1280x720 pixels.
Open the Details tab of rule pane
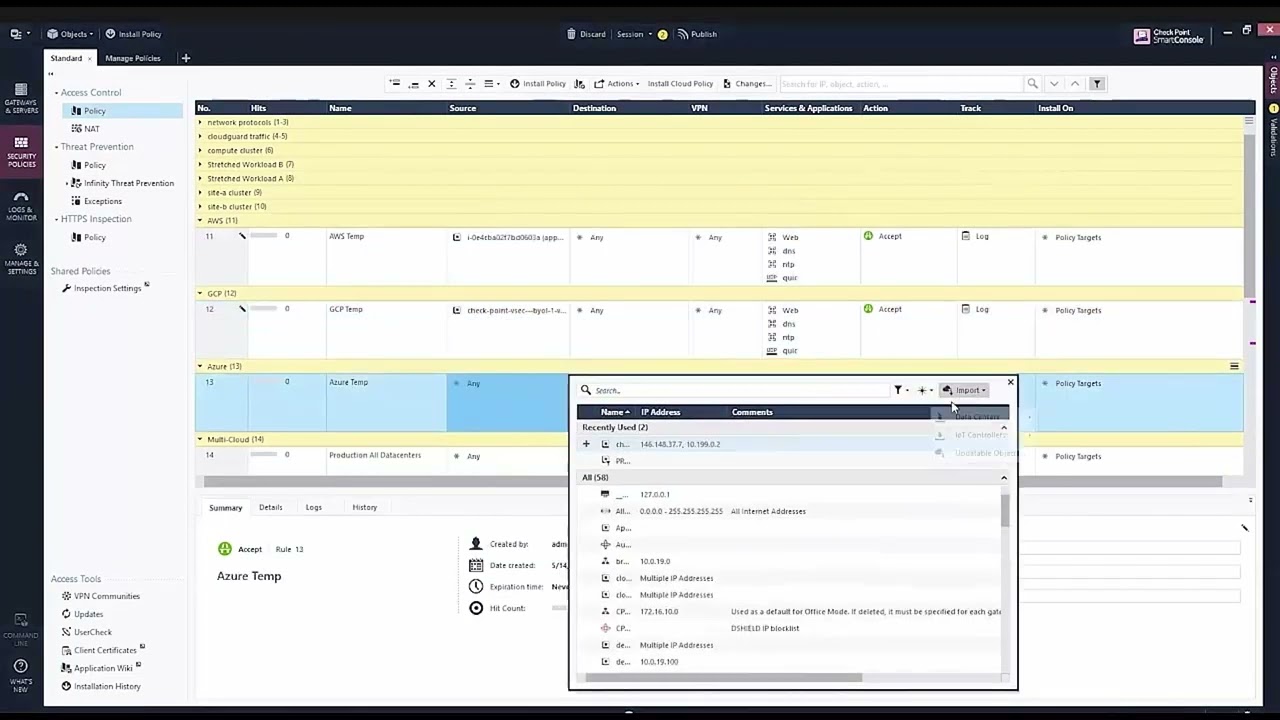click(x=271, y=508)
